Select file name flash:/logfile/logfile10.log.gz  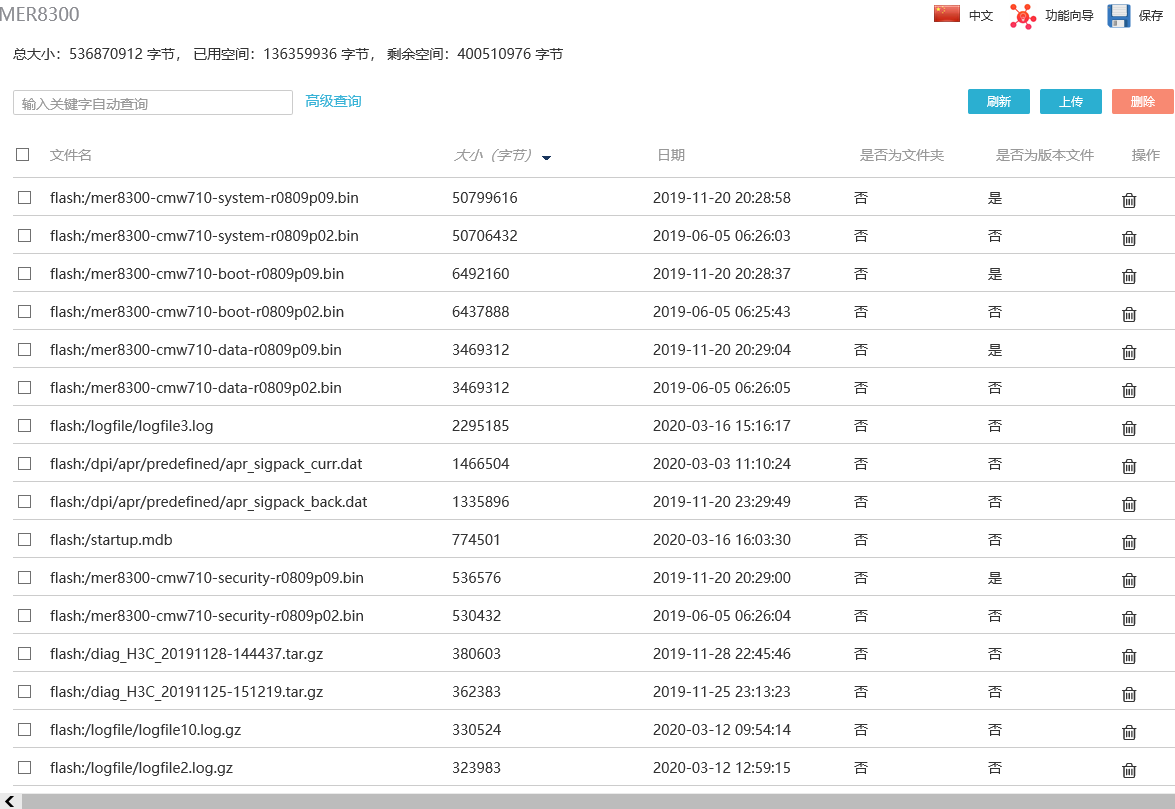coord(145,730)
